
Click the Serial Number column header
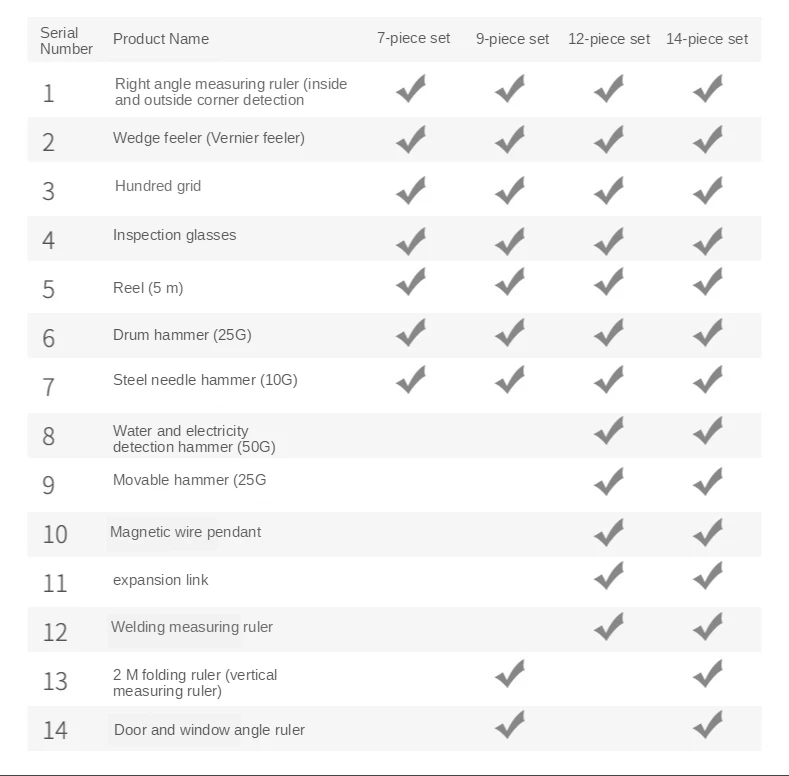point(66,41)
